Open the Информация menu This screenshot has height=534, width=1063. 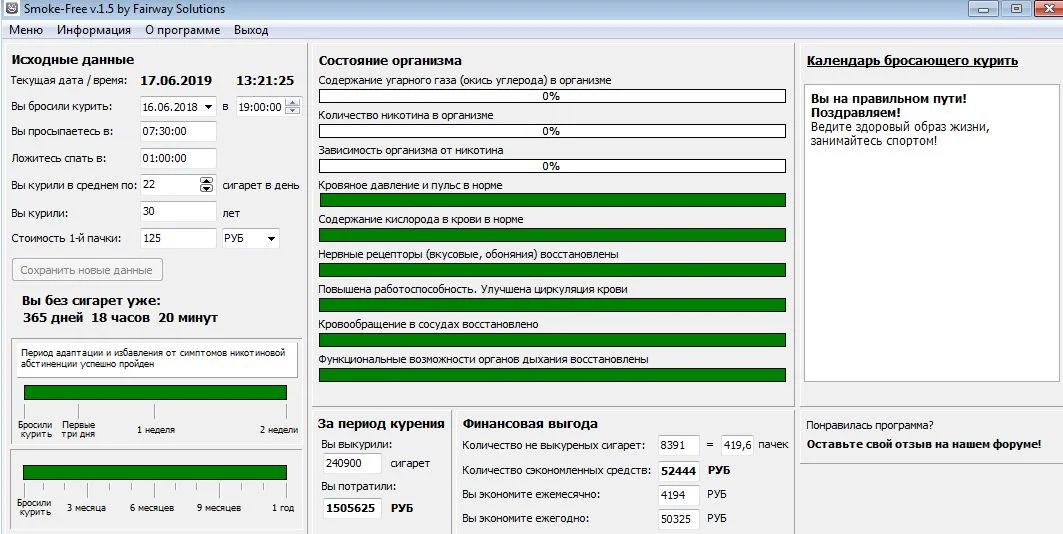click(94, 30)
